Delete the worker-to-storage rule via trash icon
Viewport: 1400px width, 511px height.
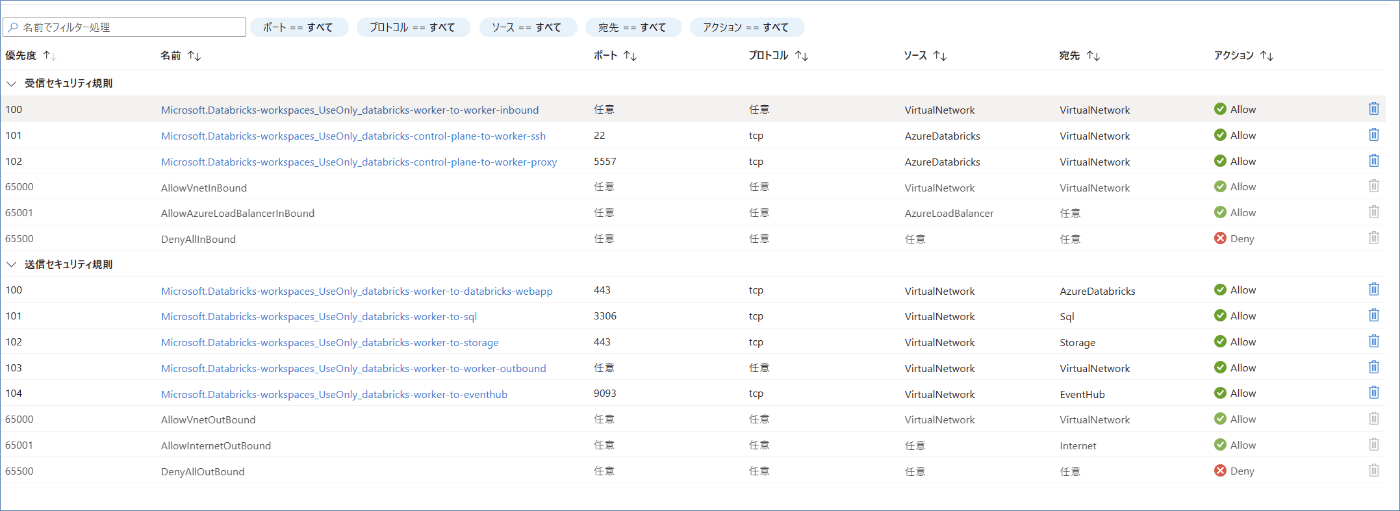pyautogui.click(x=1374, y=342)
